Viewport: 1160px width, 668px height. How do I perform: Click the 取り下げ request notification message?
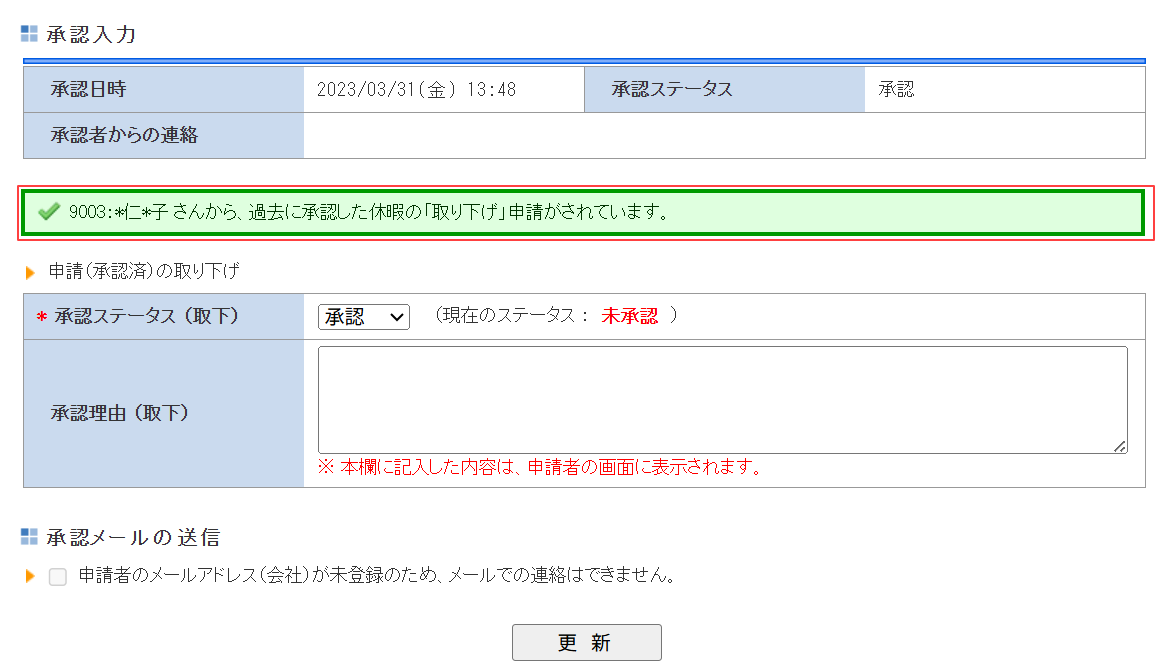pyautogui.click(x=368, y=212)
